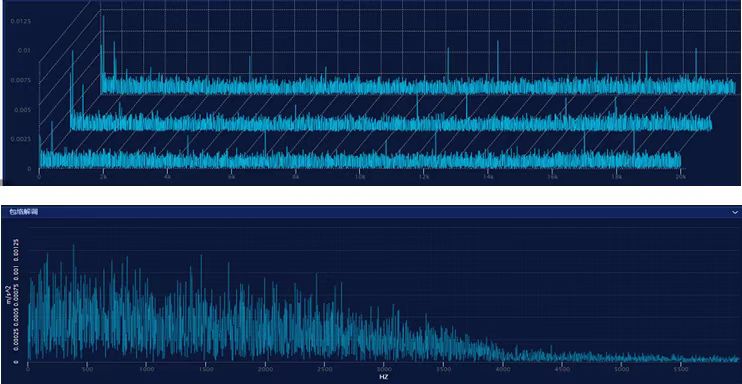
Task: Select the 5500 tick on envelope spectrum axis
Action: coord(681,369)
